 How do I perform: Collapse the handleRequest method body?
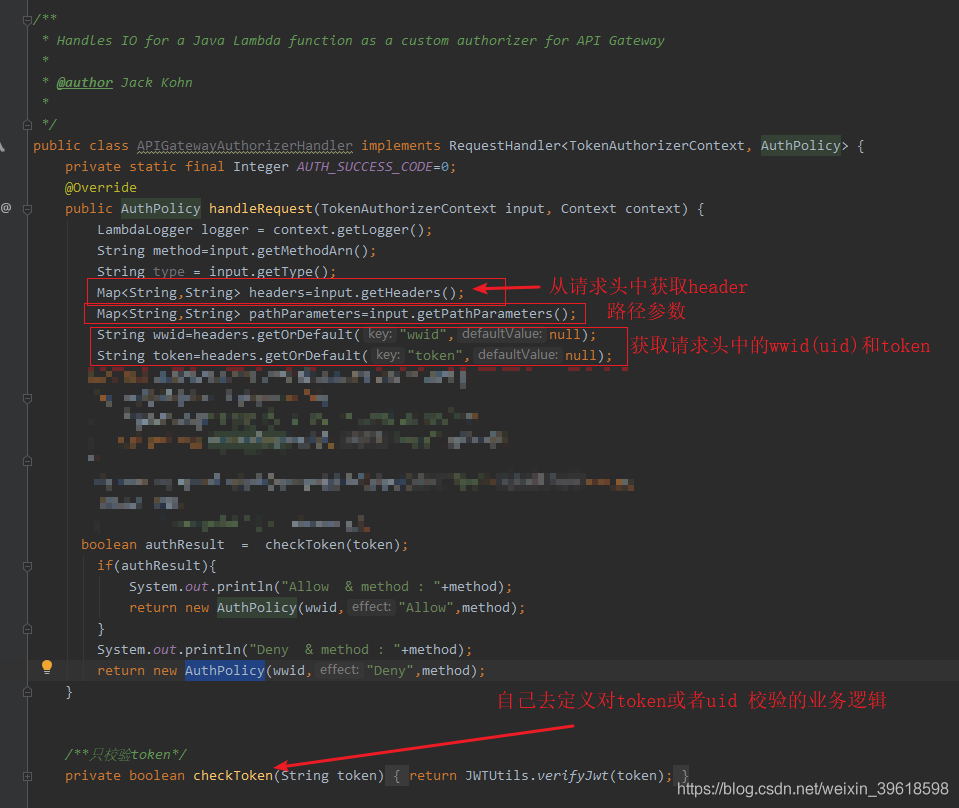[27, 208]
